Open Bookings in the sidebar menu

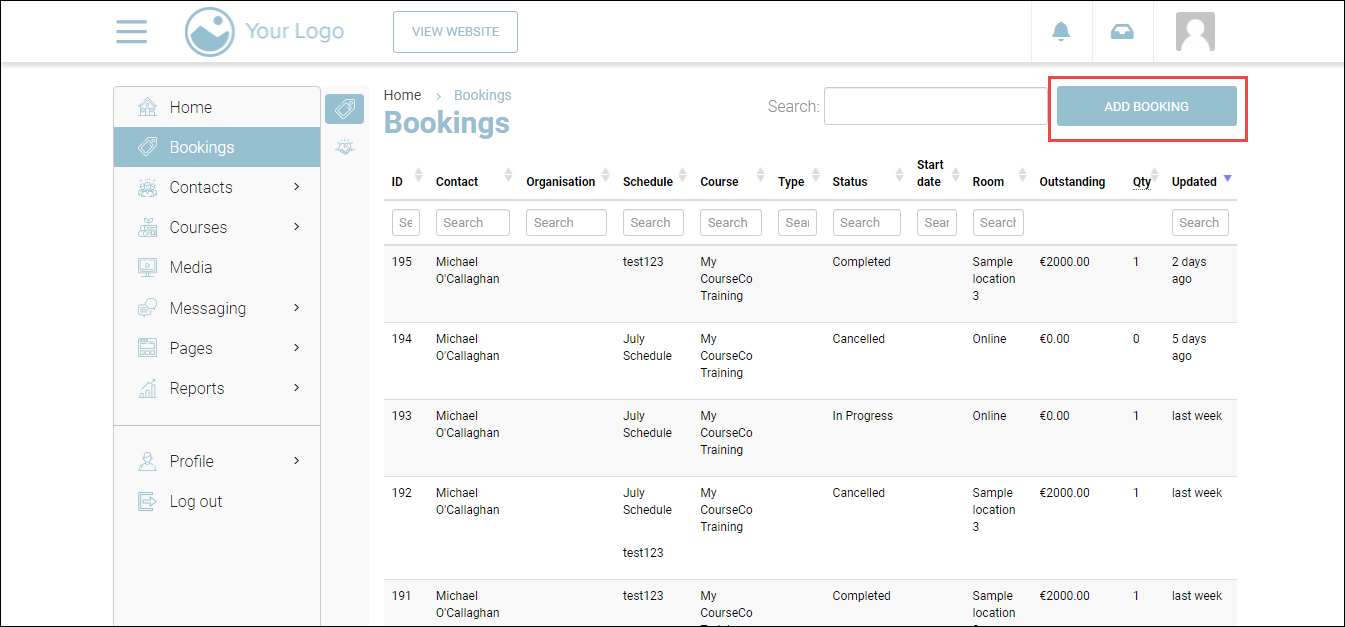[x=201, y=147]
